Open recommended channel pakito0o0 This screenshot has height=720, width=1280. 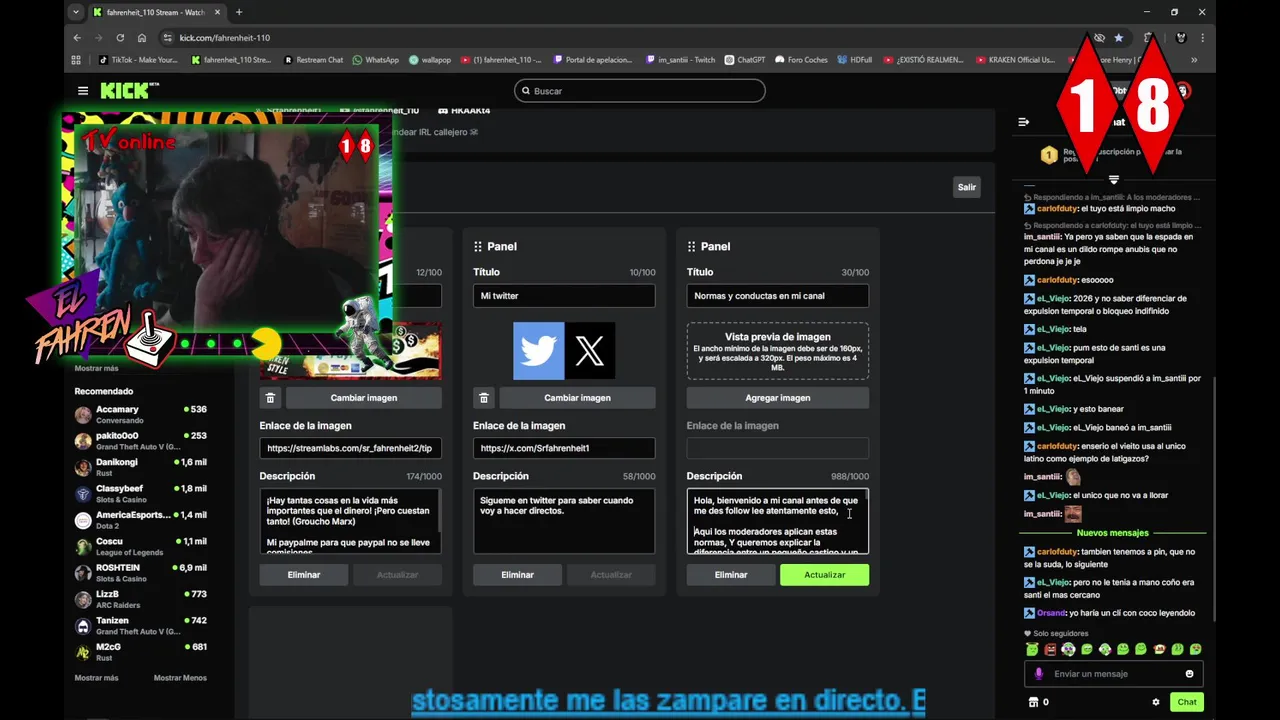(141, 441)
